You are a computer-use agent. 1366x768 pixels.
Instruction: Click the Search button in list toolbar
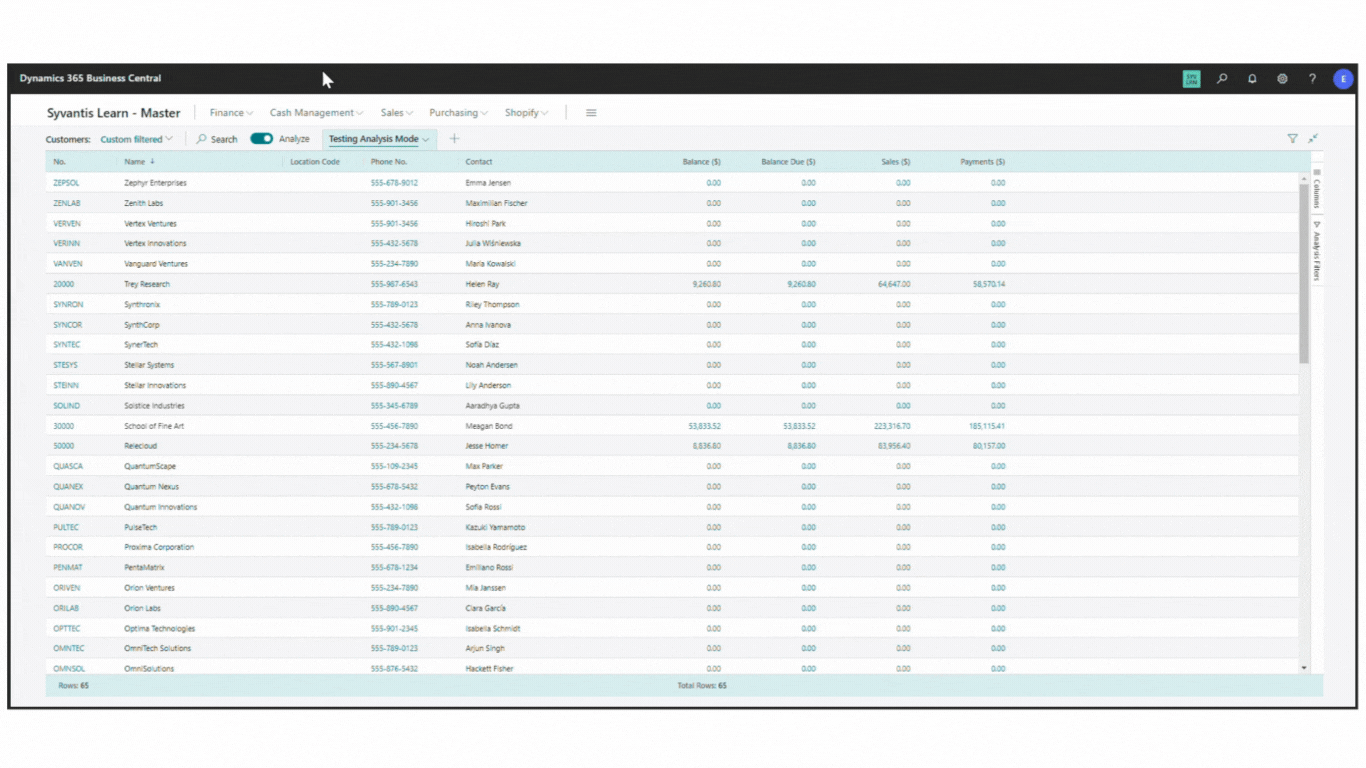(x=217, y=139)
